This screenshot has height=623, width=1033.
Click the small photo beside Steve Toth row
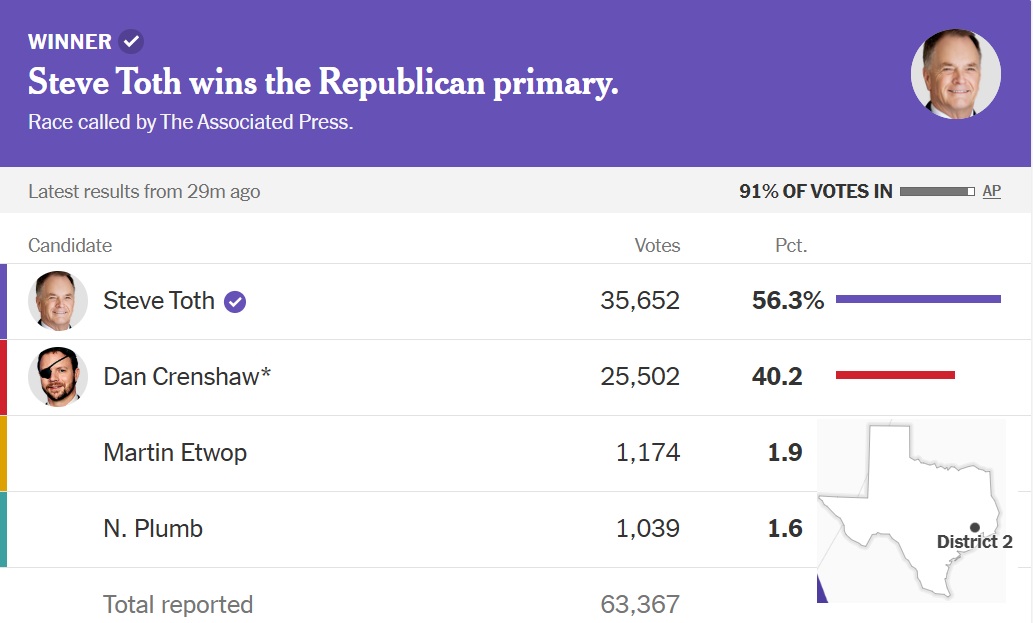click(x=58, y=300)
